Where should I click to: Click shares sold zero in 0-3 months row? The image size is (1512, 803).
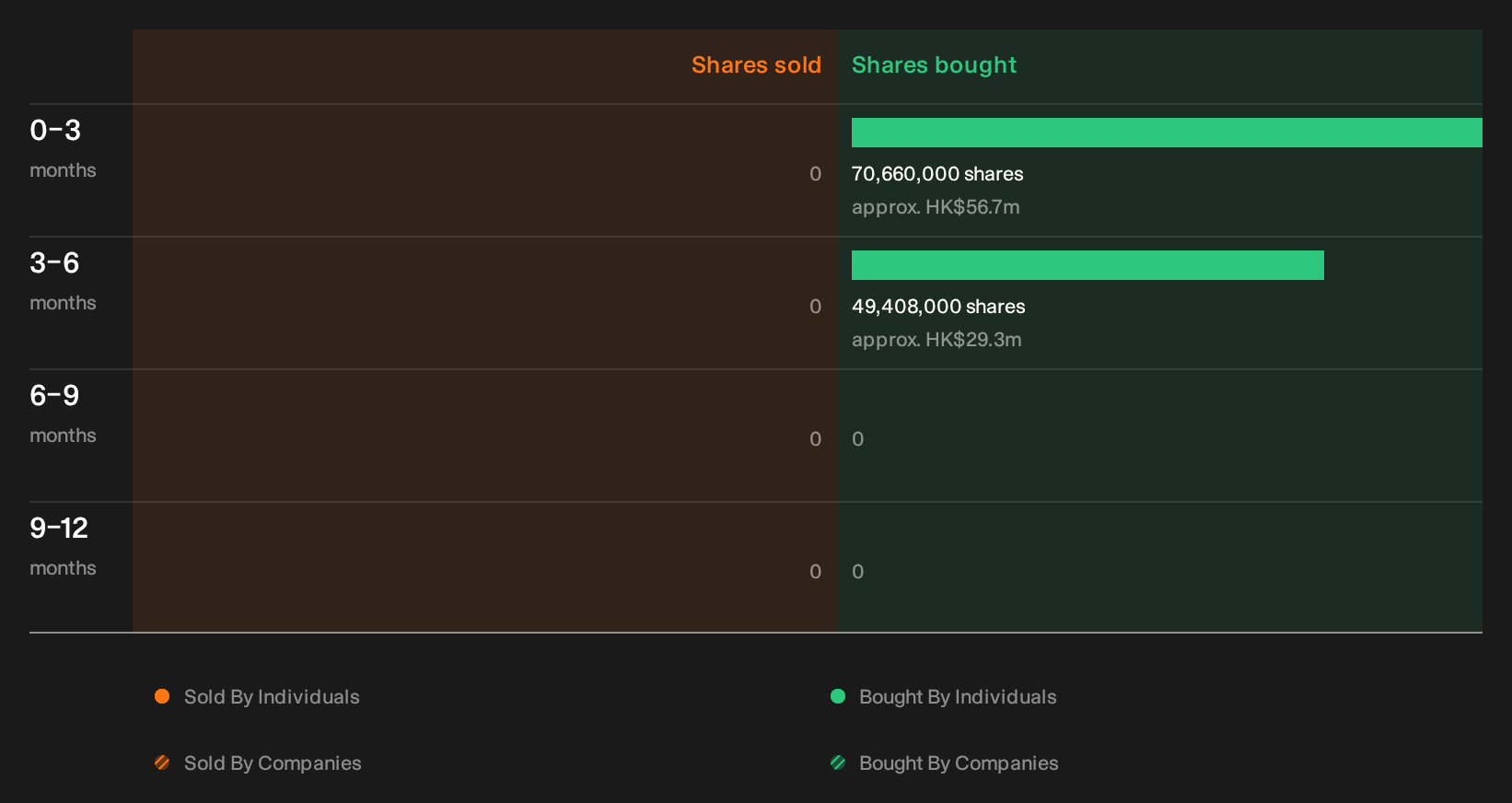(815, 174)
